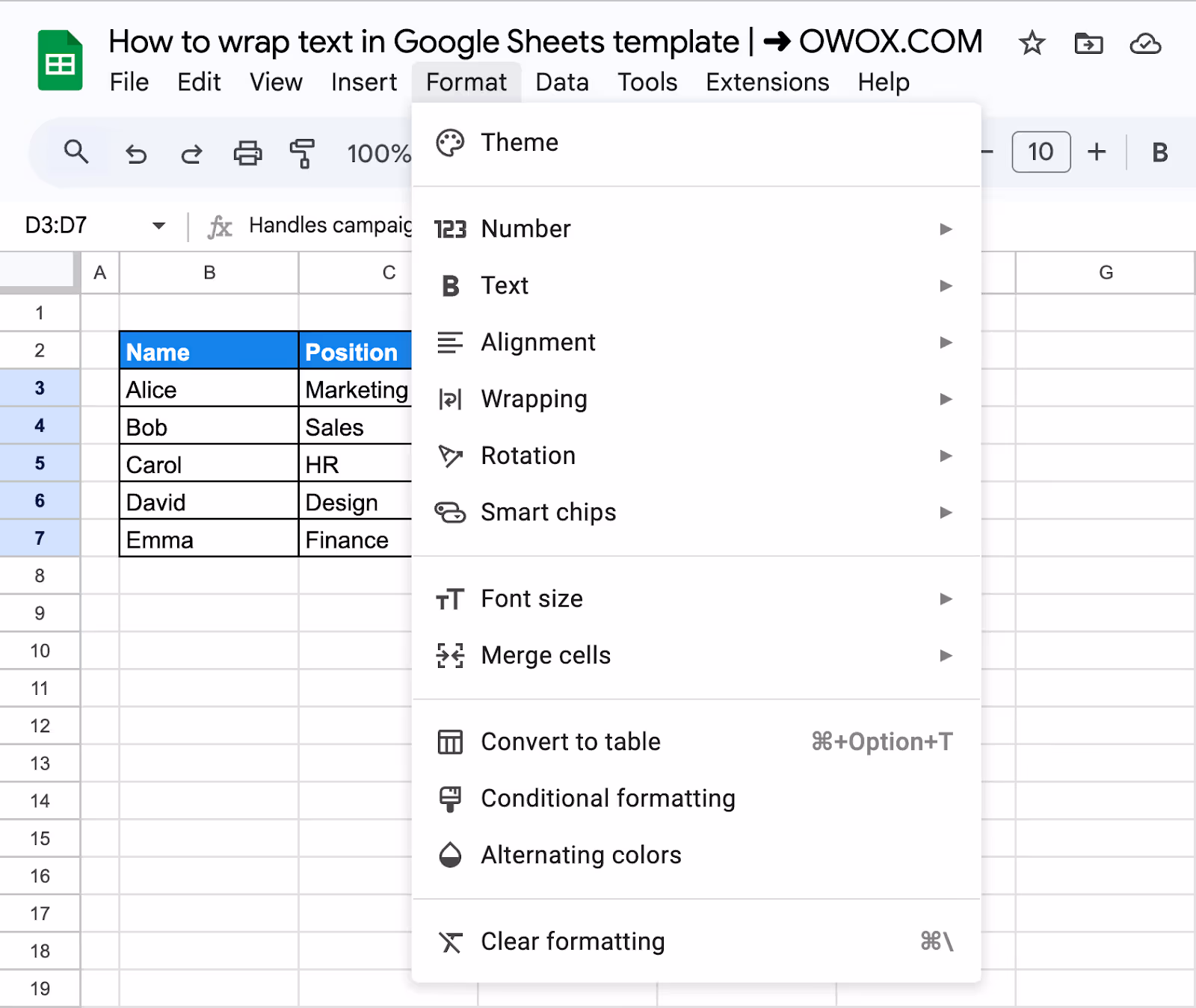Screen dimensions: 1196x1008
Task: Open the File menu
Action: (129, 82)
